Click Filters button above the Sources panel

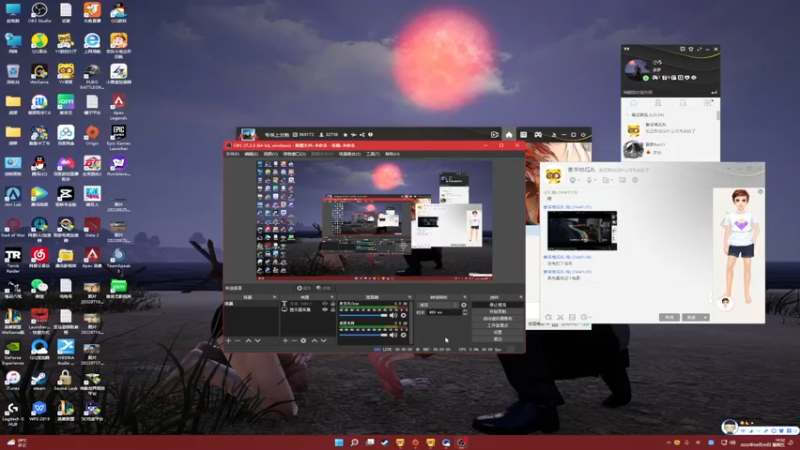(323, 288)
